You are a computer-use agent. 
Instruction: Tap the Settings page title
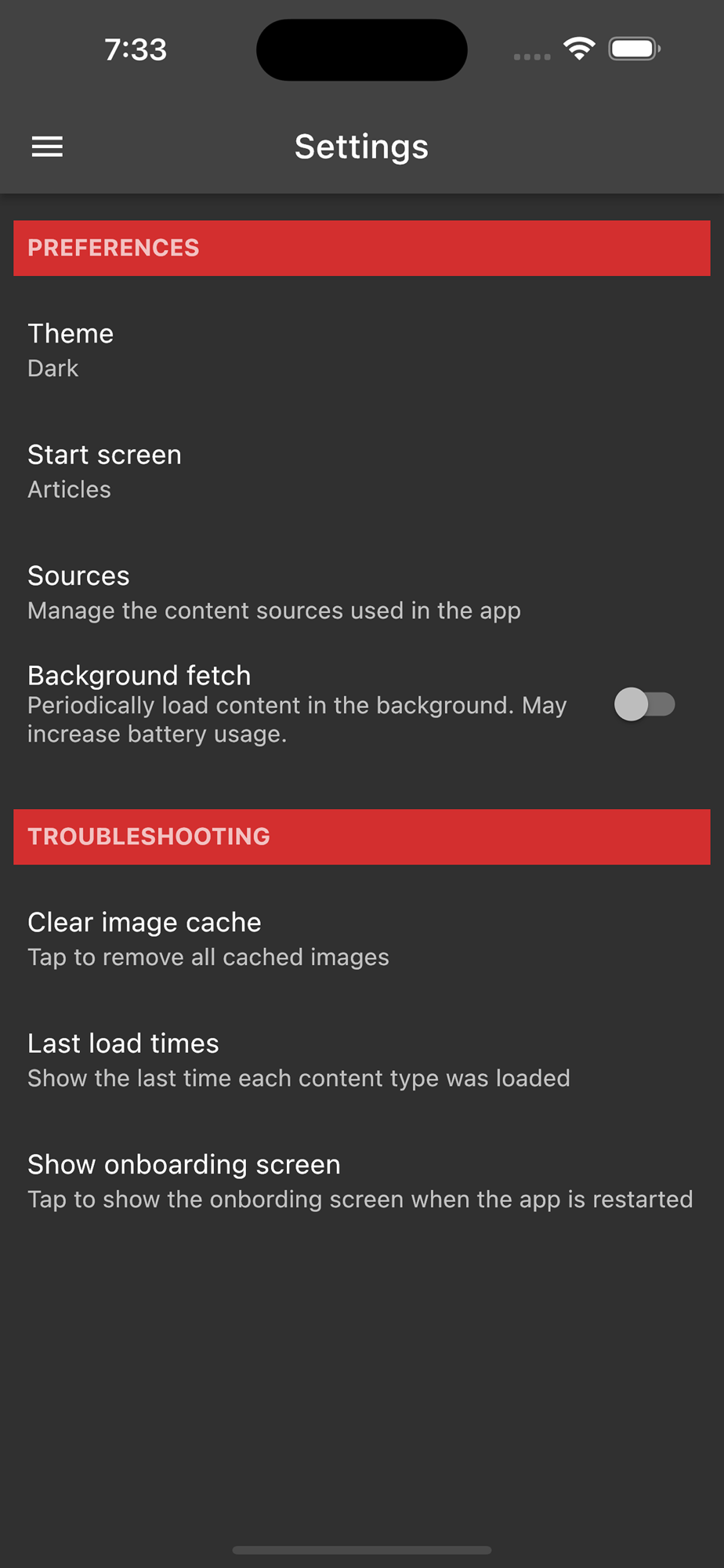point(361,147)
